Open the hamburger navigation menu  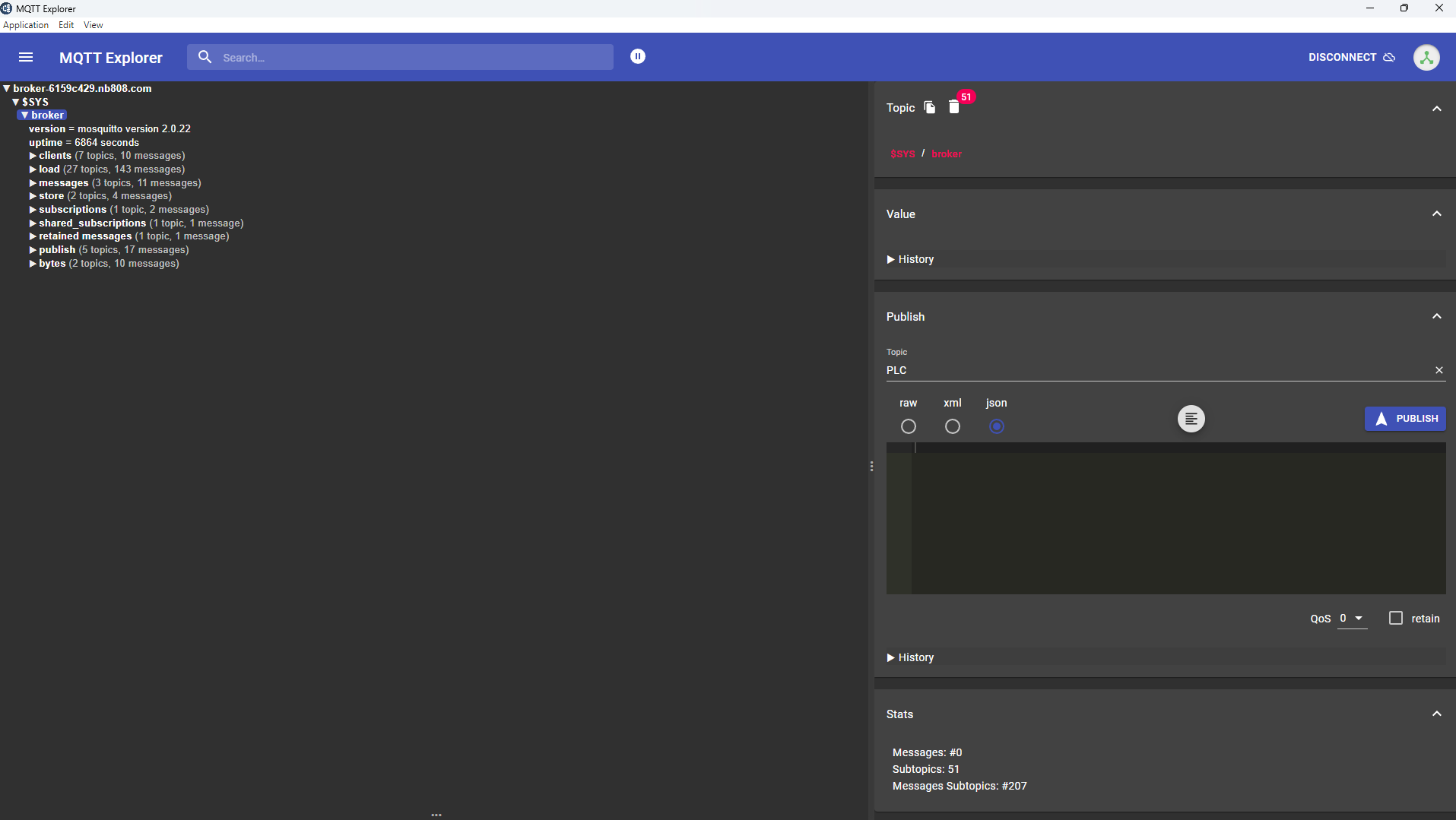(x=26, y=57)
